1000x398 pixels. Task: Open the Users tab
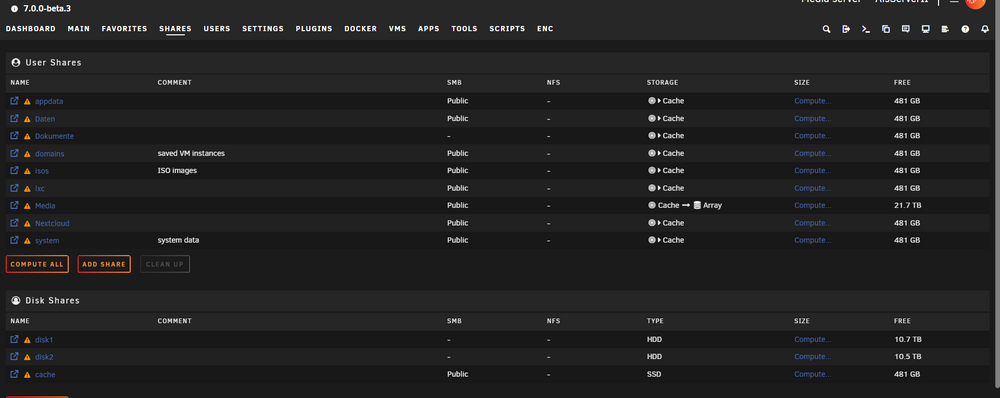pyautogui.click(x=217, y=29)
